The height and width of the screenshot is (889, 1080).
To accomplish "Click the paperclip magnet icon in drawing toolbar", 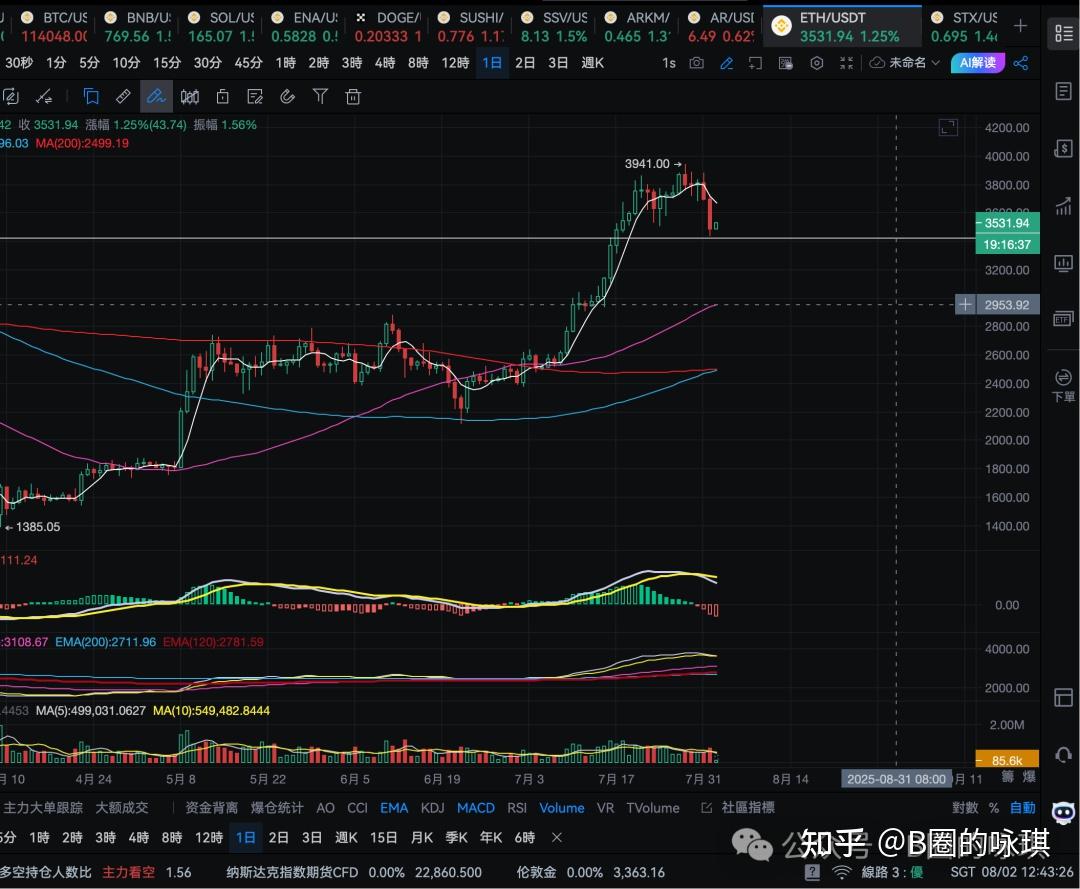I will point(288,96).
